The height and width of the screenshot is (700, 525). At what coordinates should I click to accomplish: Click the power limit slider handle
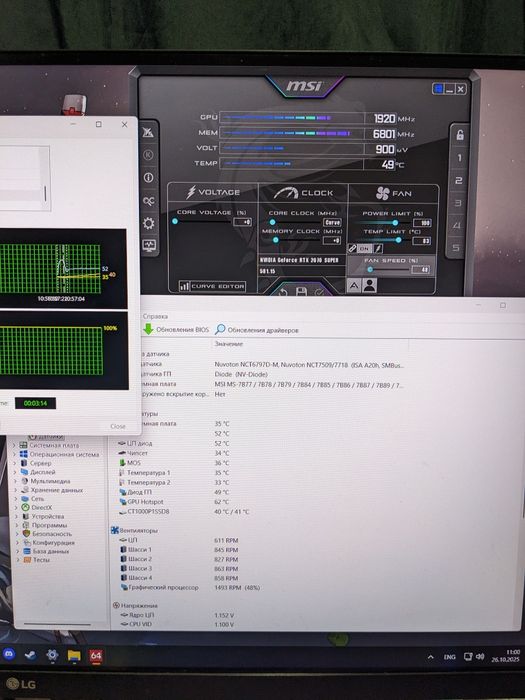(395, 223)
